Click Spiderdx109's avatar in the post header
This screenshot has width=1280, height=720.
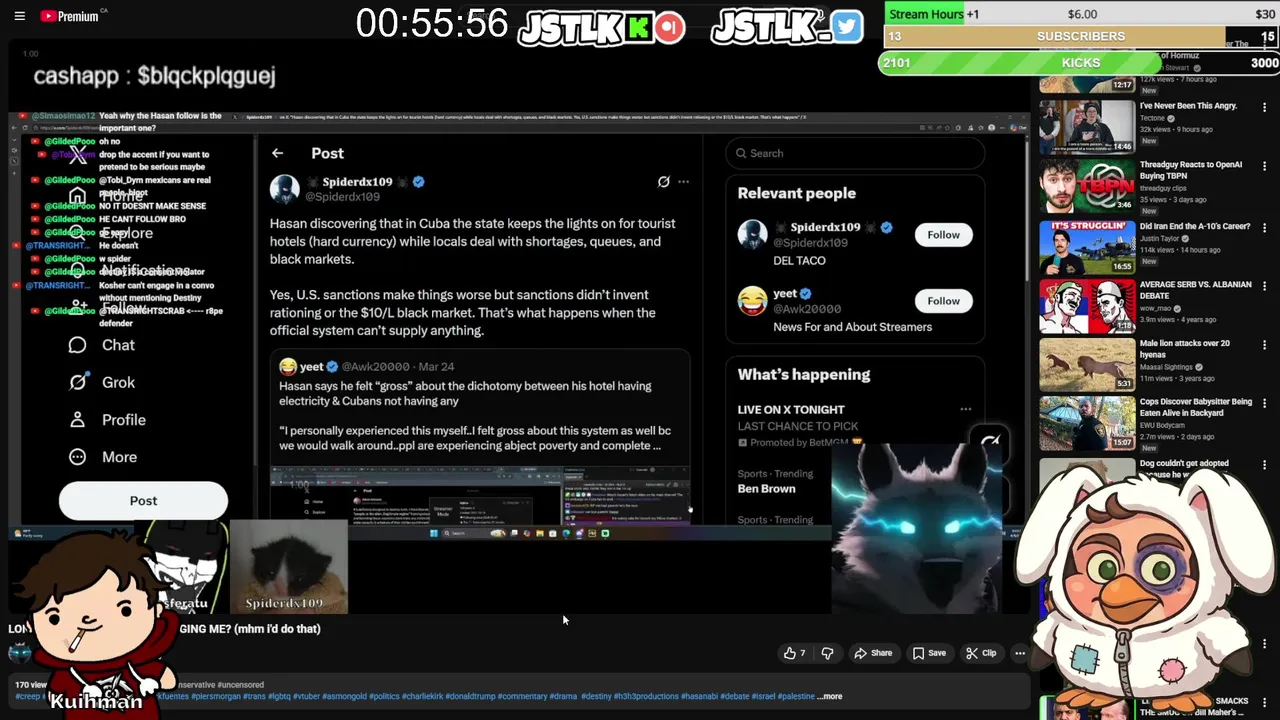click(x=285, y=189)
